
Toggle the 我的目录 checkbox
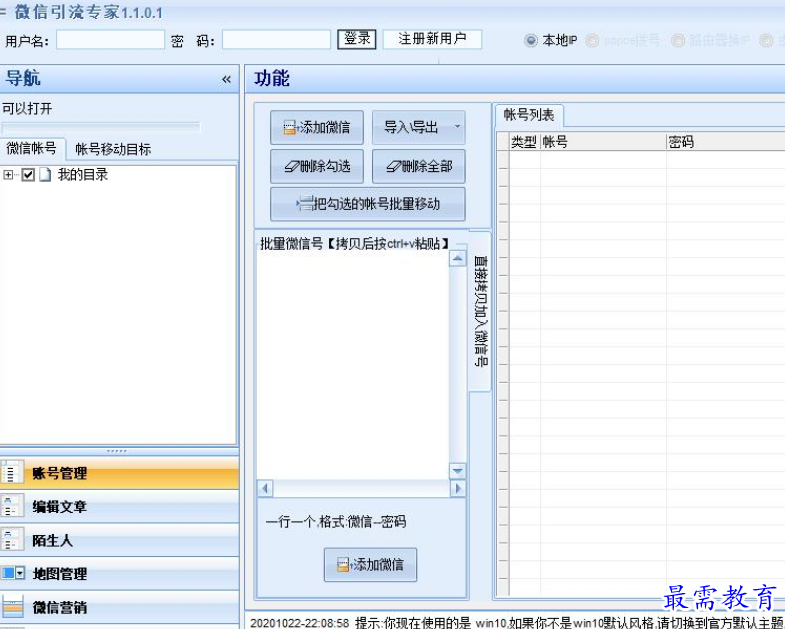click(28, 175)
